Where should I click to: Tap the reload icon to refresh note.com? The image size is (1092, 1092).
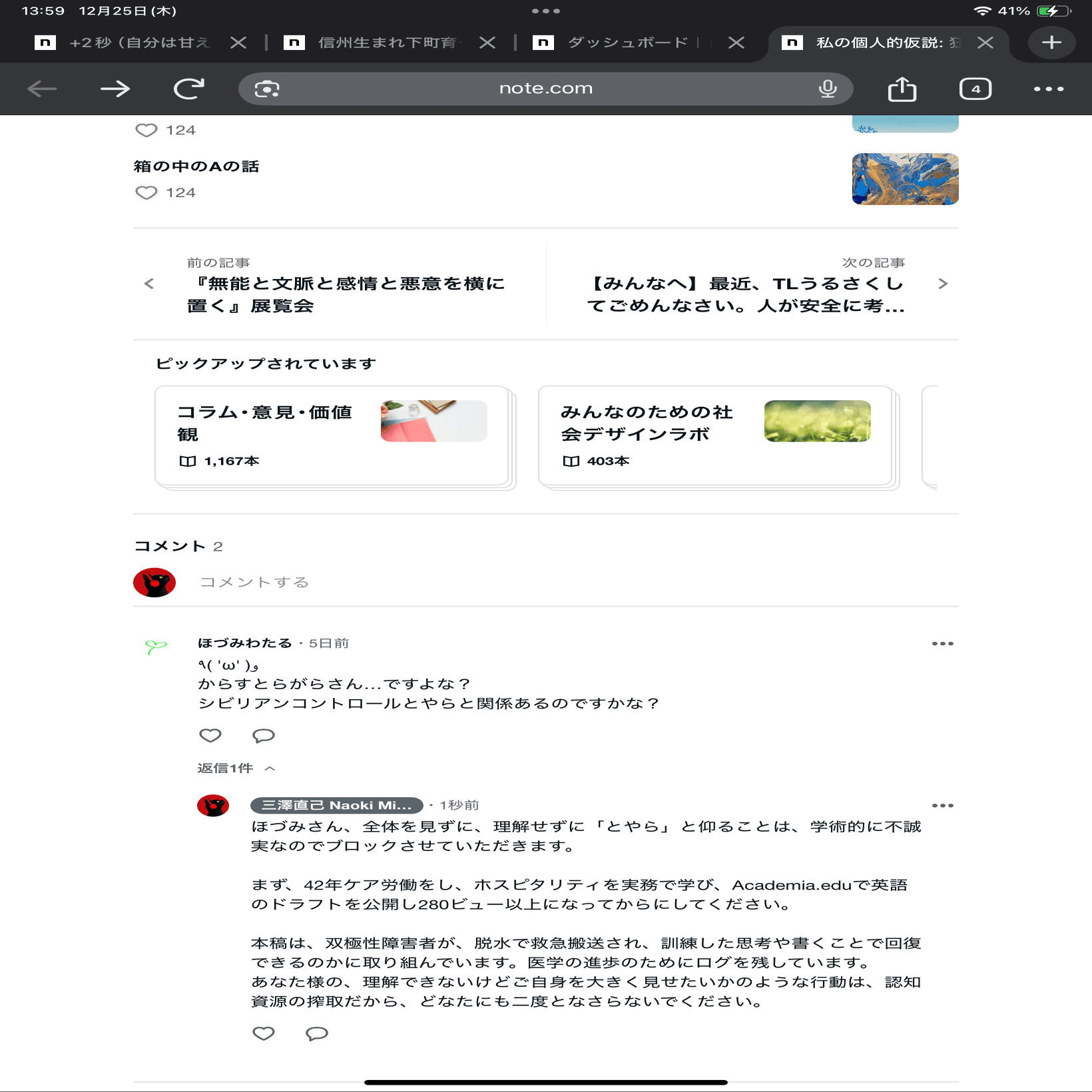(188, 88)
